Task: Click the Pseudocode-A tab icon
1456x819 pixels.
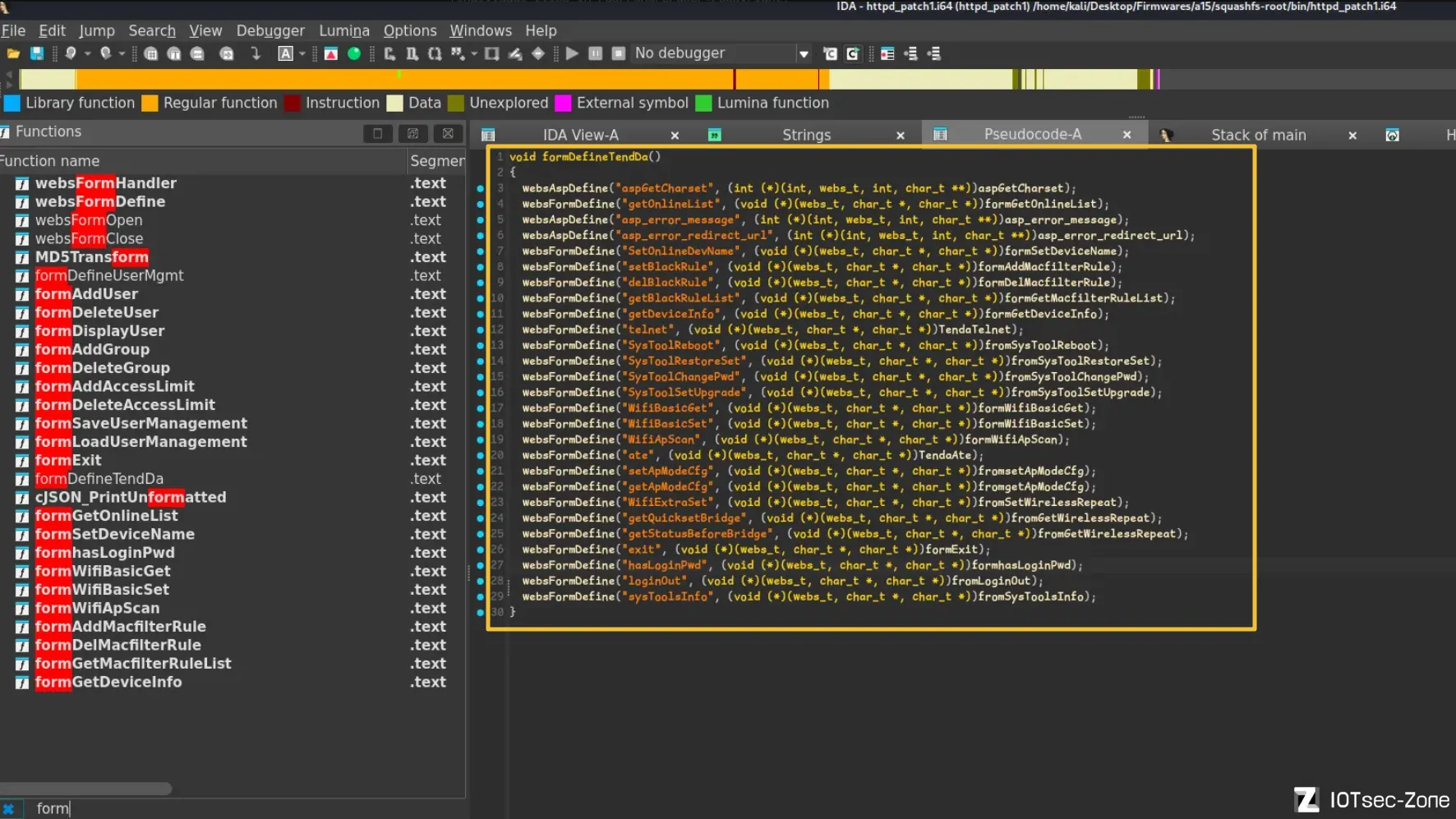Action: (940, 134)
